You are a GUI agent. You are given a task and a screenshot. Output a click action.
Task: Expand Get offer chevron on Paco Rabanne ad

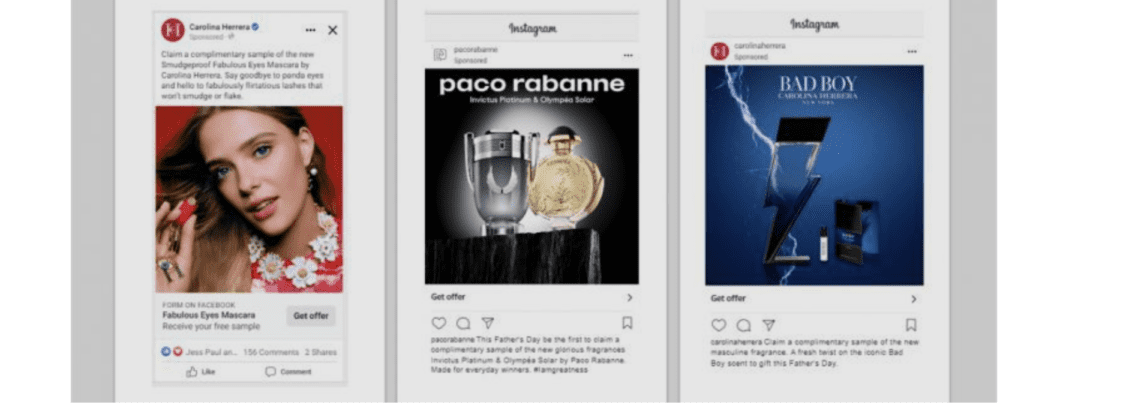pos(629,298)
